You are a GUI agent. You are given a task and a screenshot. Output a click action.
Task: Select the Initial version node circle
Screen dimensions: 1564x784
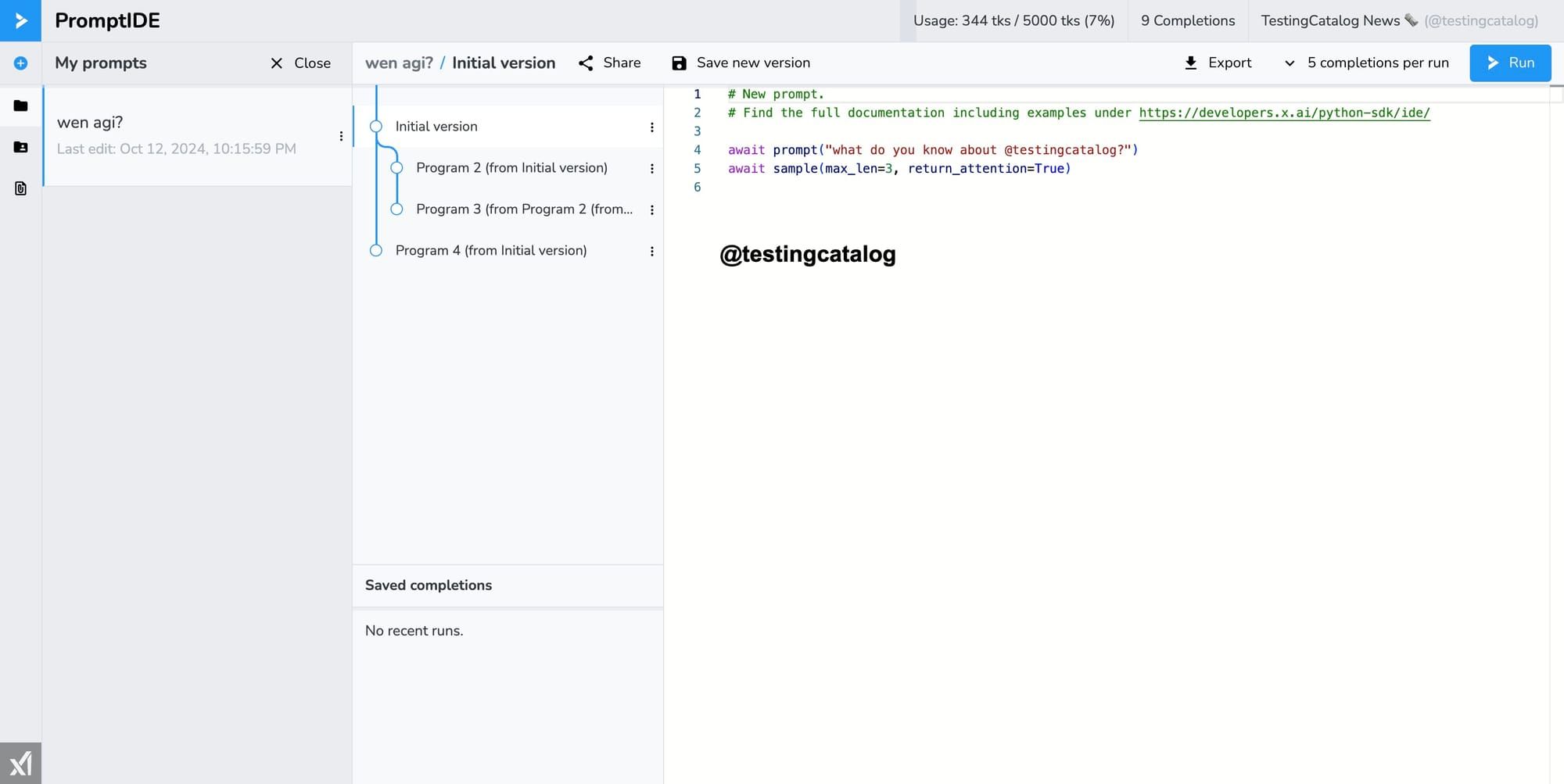tap(378, 126)
